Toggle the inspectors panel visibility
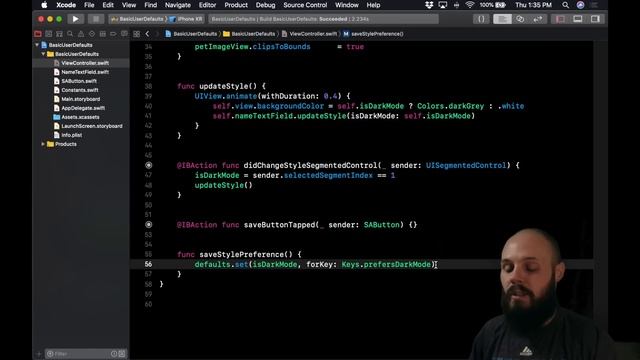This screenshot has height=360, width=640. [x=595, y=19]
